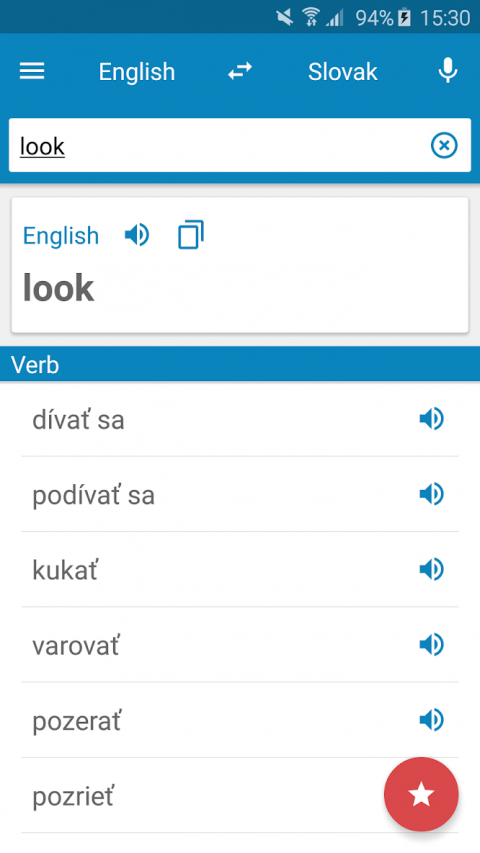Copy the word look to clipboard
Image resolution: width=480 pixels, height=853 pixels.
tap(190, 234)
